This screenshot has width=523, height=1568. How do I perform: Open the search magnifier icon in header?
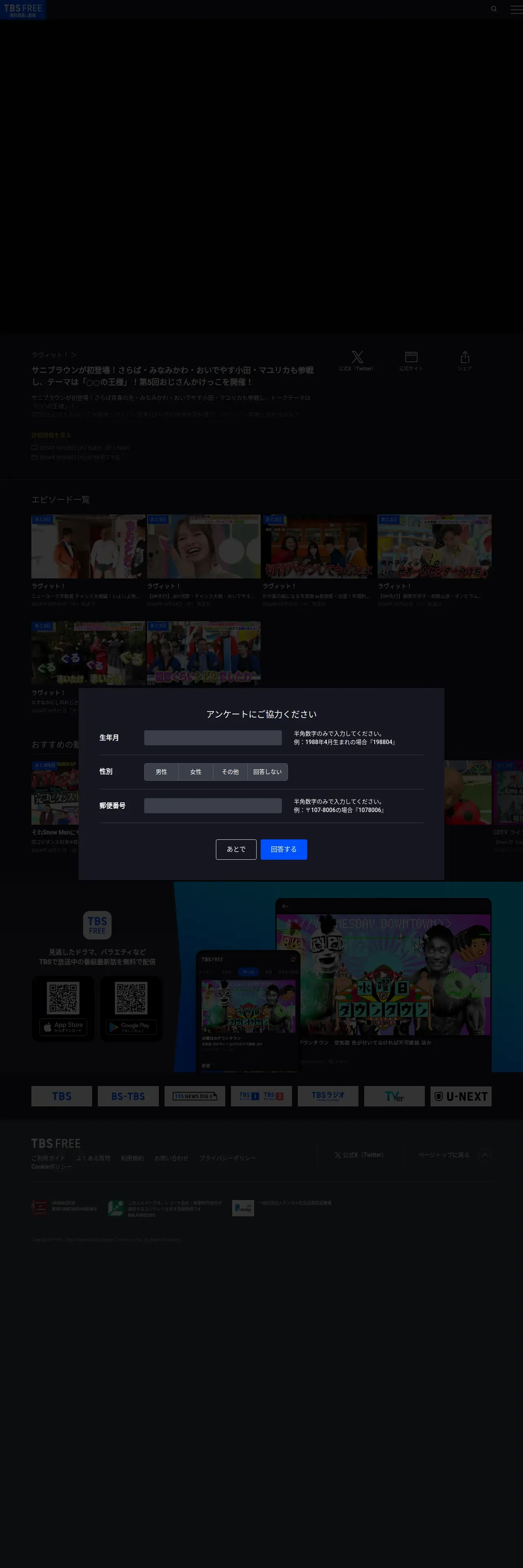click(494, 9)
